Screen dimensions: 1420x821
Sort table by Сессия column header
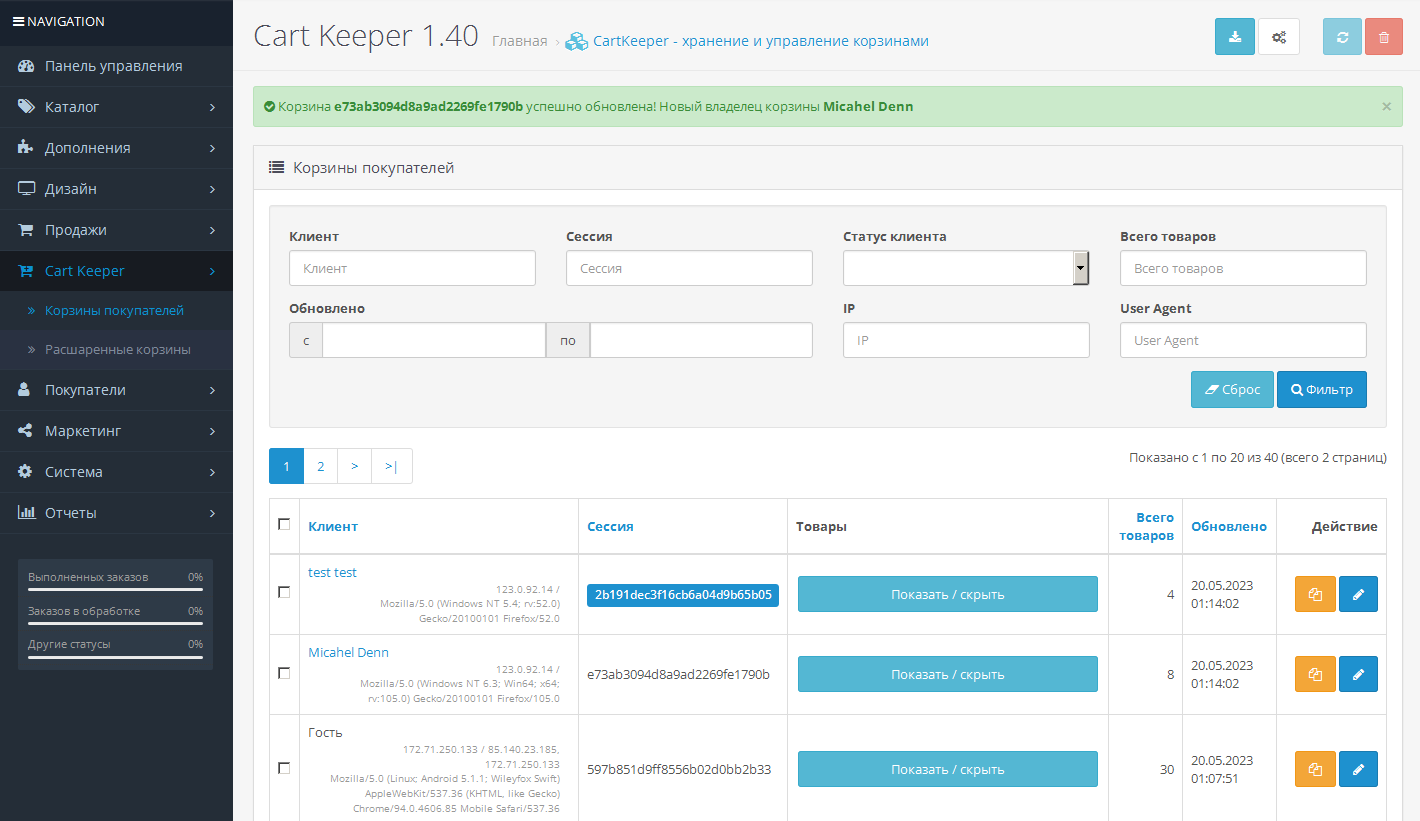pyautogui.click(x=610, y=526)
